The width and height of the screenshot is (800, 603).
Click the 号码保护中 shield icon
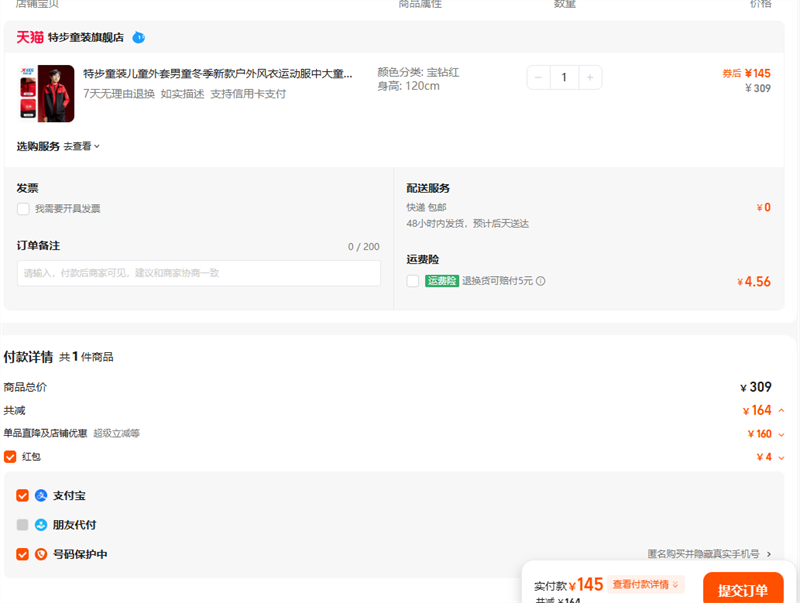point(41,554)
